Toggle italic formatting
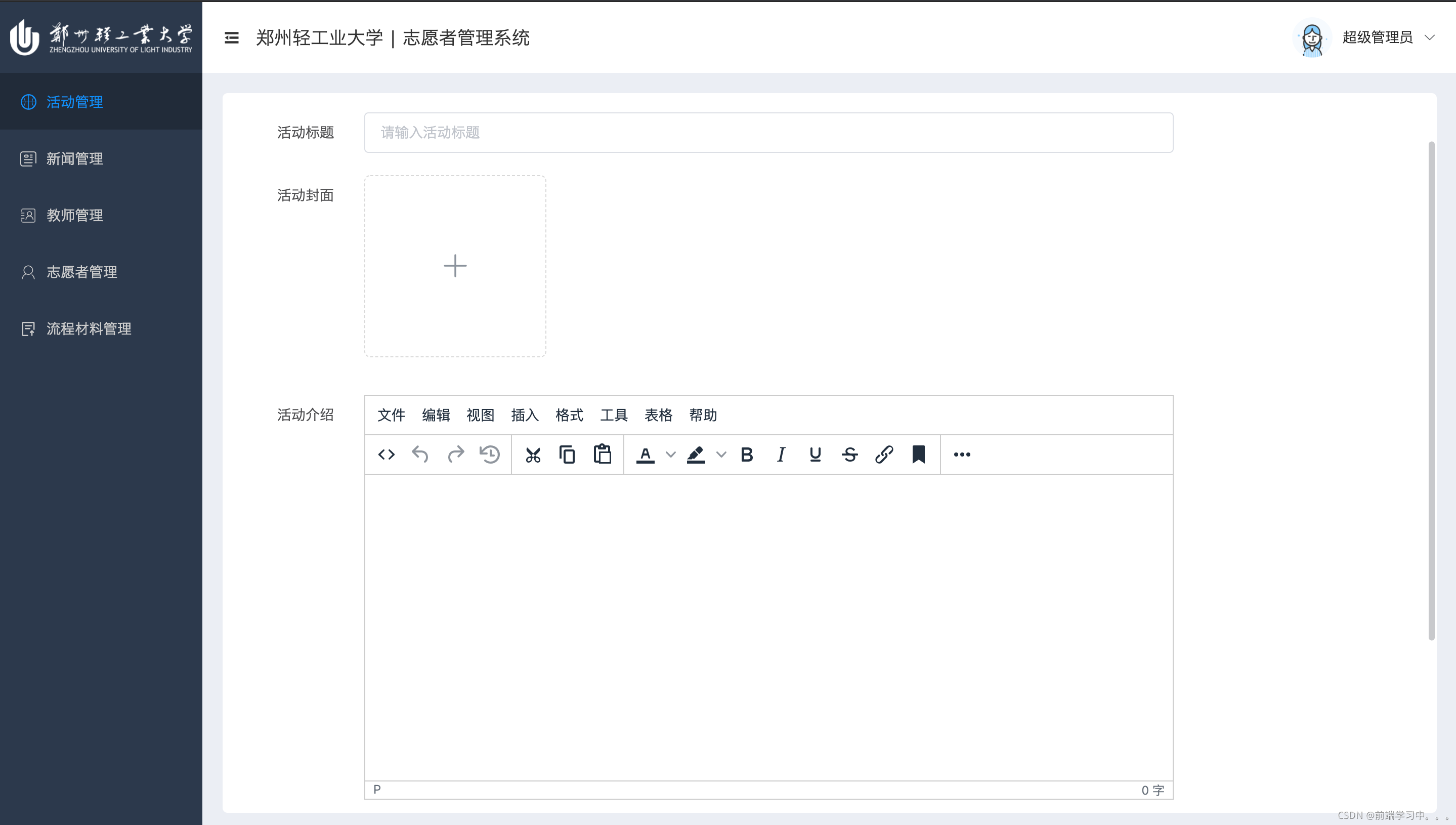The width and height of the screenshot is (1456, 825). tap(781, 455)
